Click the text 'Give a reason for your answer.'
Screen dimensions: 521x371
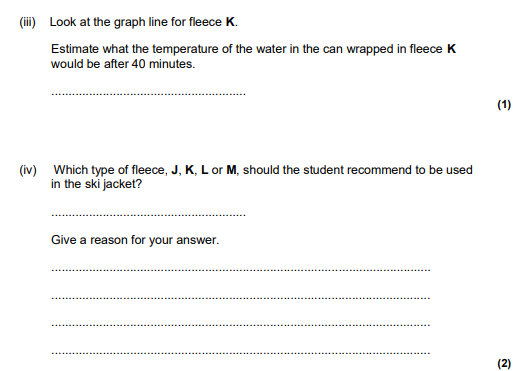point(135,240)
